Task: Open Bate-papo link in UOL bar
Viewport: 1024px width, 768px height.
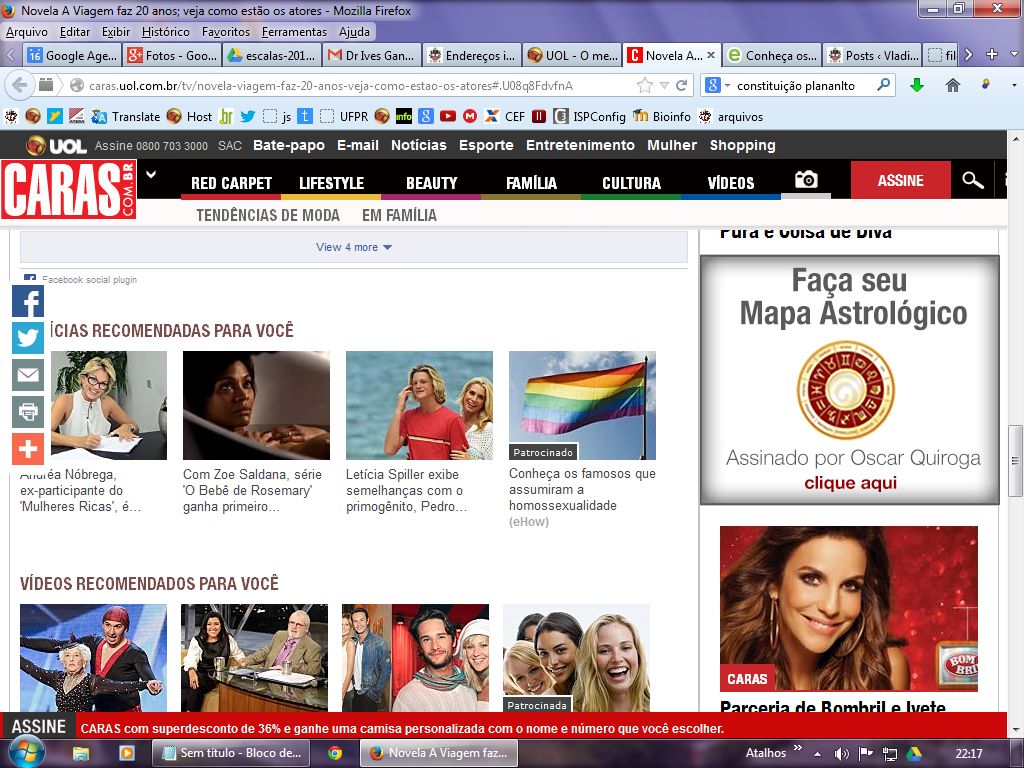Action: [289, 145]
